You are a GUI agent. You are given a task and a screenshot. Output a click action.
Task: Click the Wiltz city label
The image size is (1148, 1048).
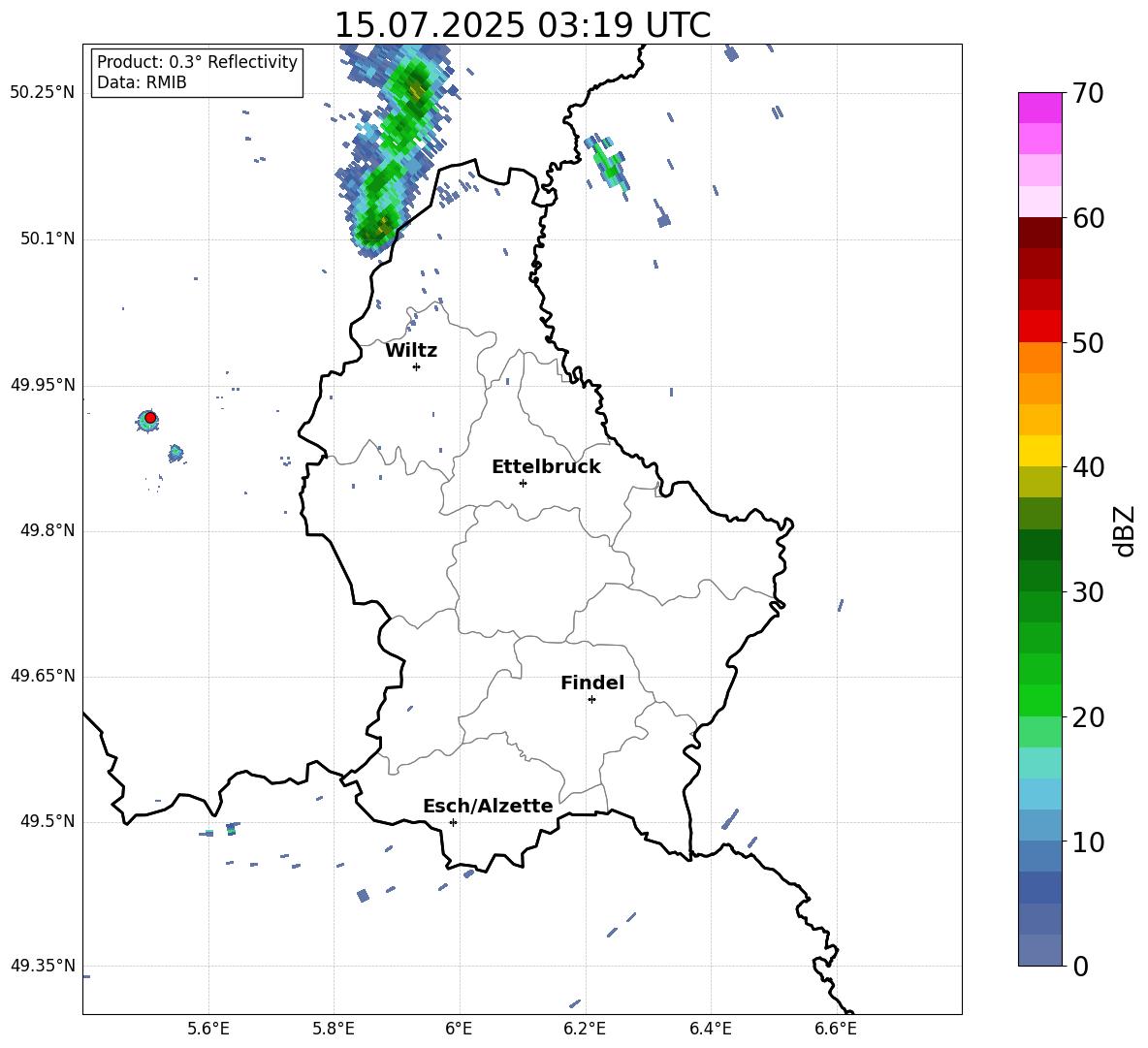[x=411, y=351]
